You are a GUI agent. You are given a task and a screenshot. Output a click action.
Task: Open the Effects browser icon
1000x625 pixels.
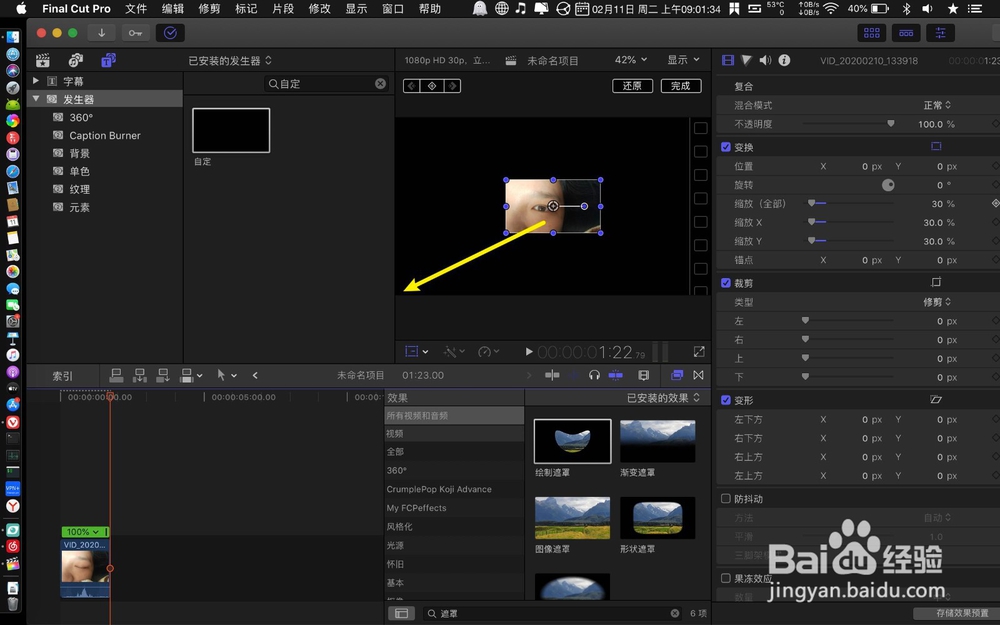coord(678,375)
